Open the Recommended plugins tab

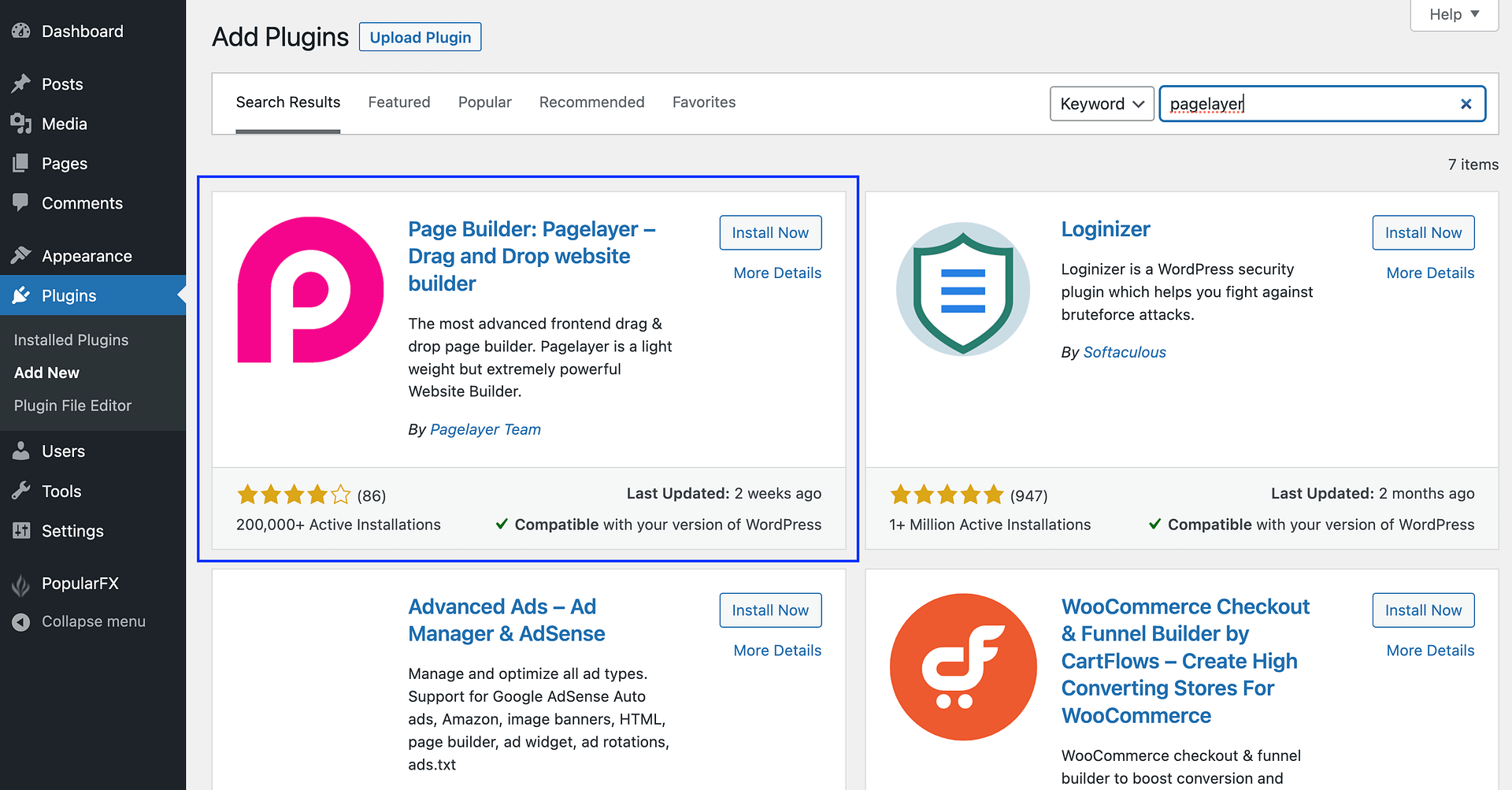click(x=591, y=102)
